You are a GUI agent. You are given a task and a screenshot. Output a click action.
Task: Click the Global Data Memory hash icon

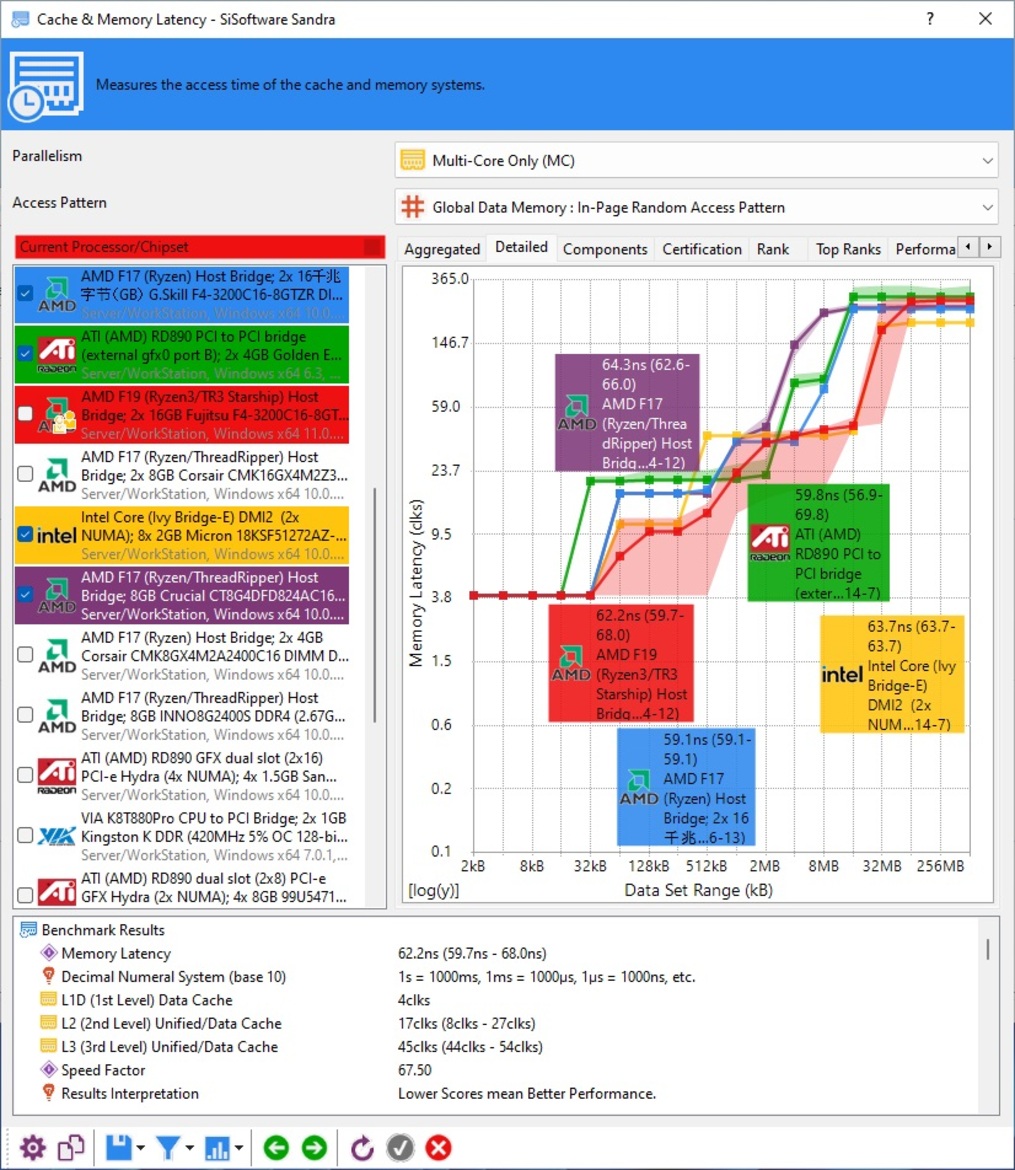pyautogui.click(x=412, y=207)
